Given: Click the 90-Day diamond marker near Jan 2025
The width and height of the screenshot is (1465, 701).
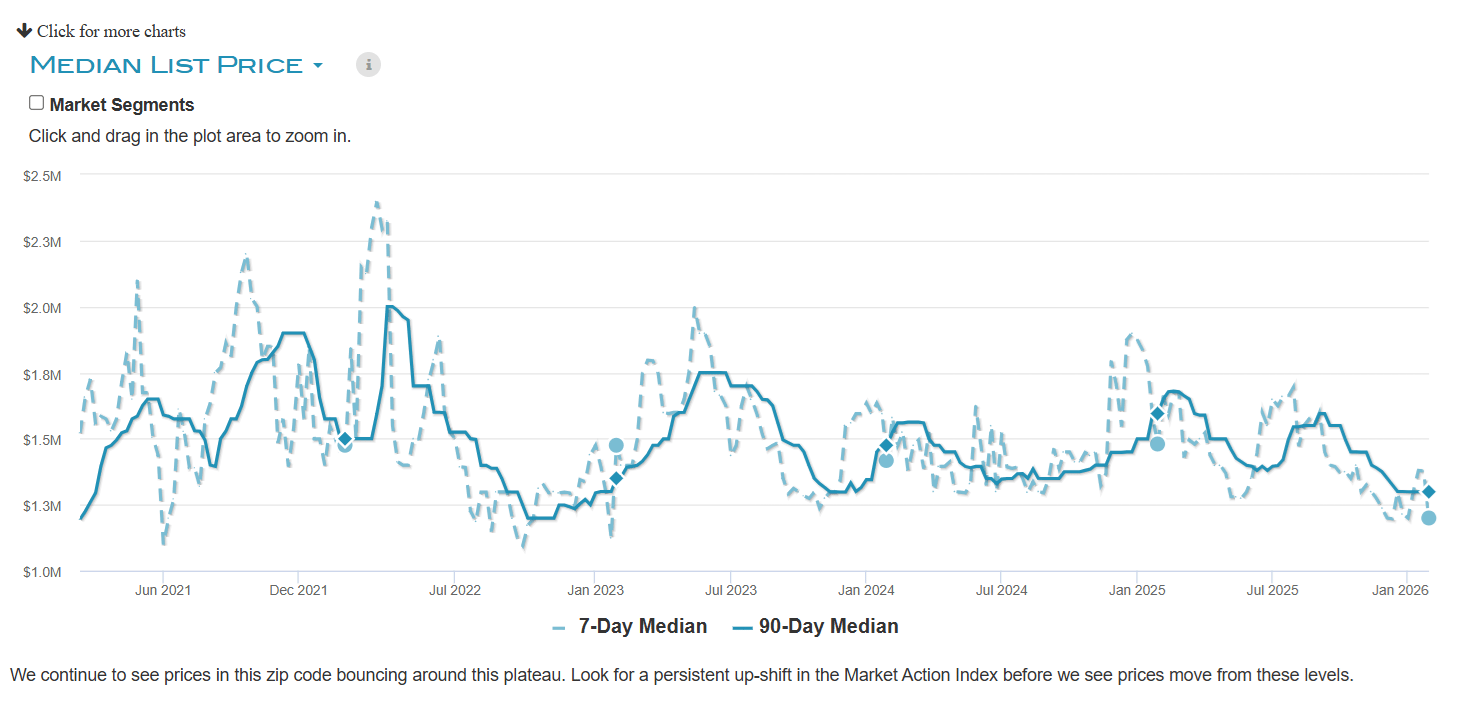Looking at the screenshot, I should tap(1157, 413).
